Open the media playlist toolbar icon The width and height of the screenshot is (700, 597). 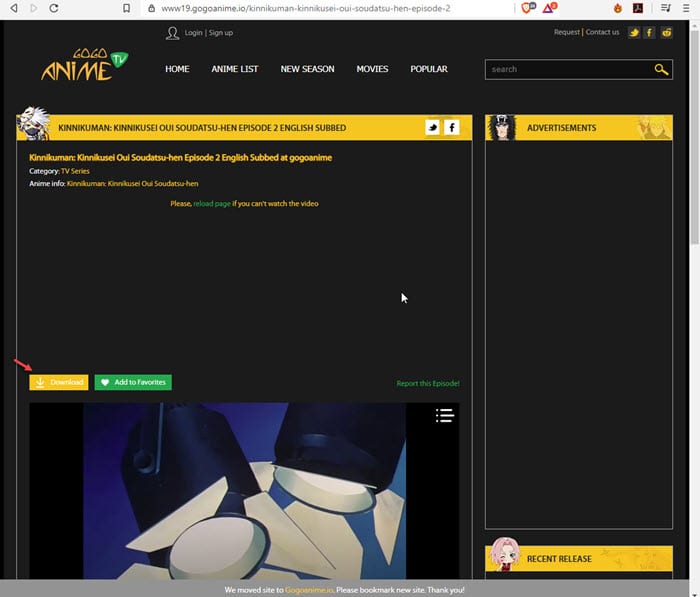pos(666,8)
